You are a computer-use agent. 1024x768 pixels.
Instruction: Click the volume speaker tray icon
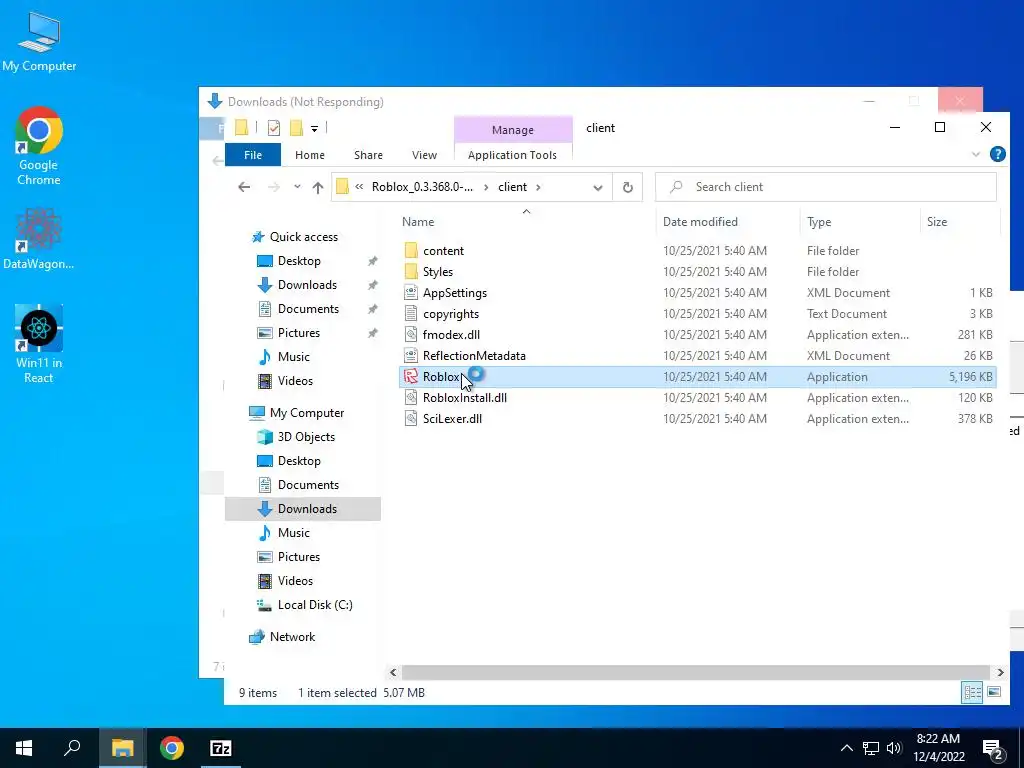894,748
